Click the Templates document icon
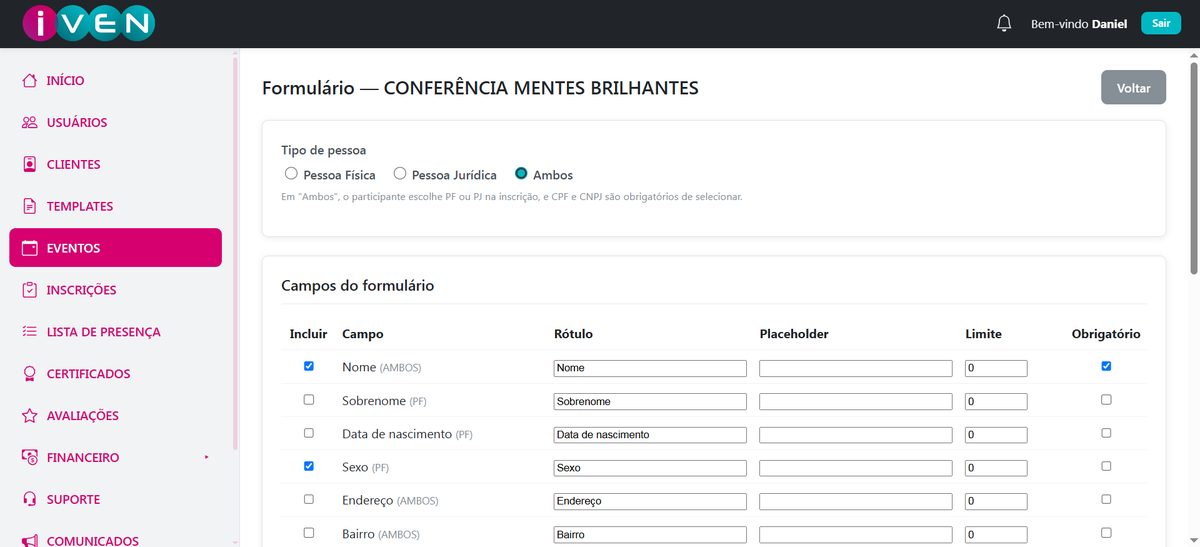Image resolution: width=1200 pixels, height=547 pixels. tap(29, 207)
